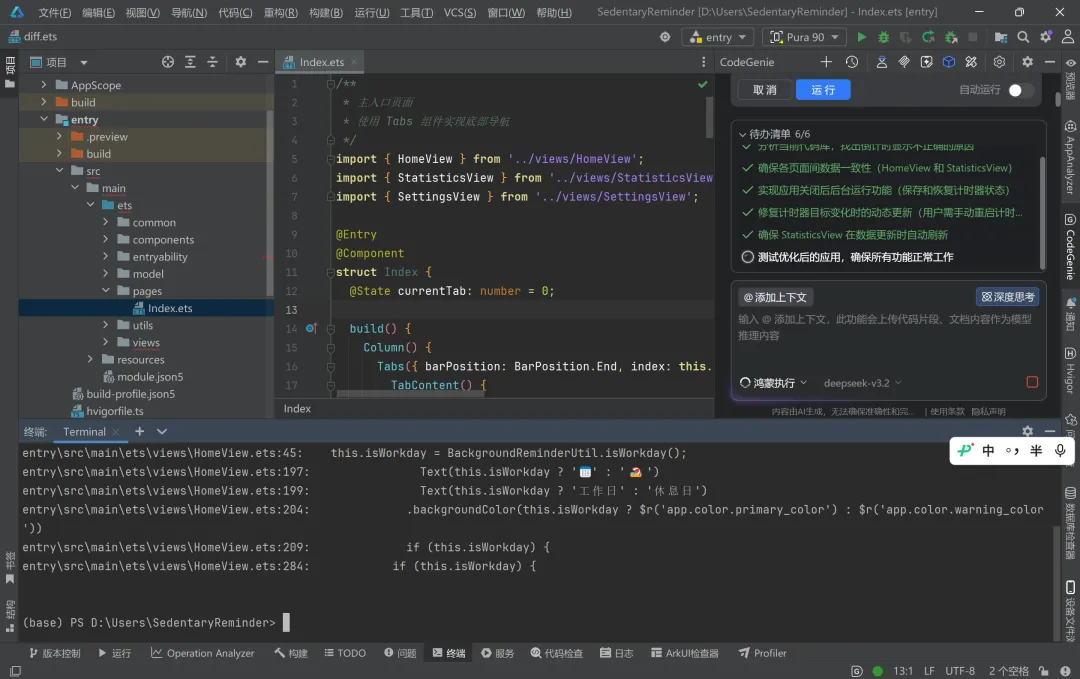Open CodeGenie hexagon settings icon
The width and height of the screenshot is (1080, 679).
pyautogui.click(x=999, y=62)
